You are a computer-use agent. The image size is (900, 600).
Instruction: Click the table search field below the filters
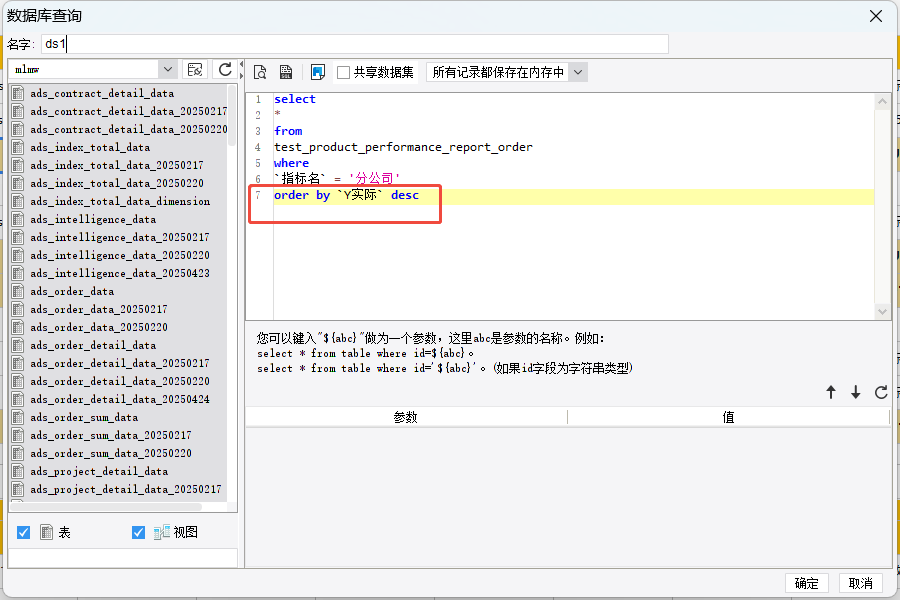(x=123, y=558)
